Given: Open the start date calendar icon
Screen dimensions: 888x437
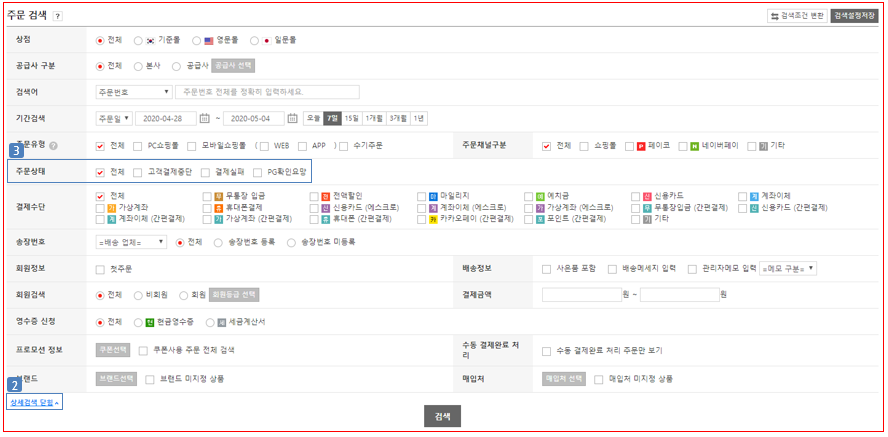Looking at the screenshot, I should click(220, 118).
